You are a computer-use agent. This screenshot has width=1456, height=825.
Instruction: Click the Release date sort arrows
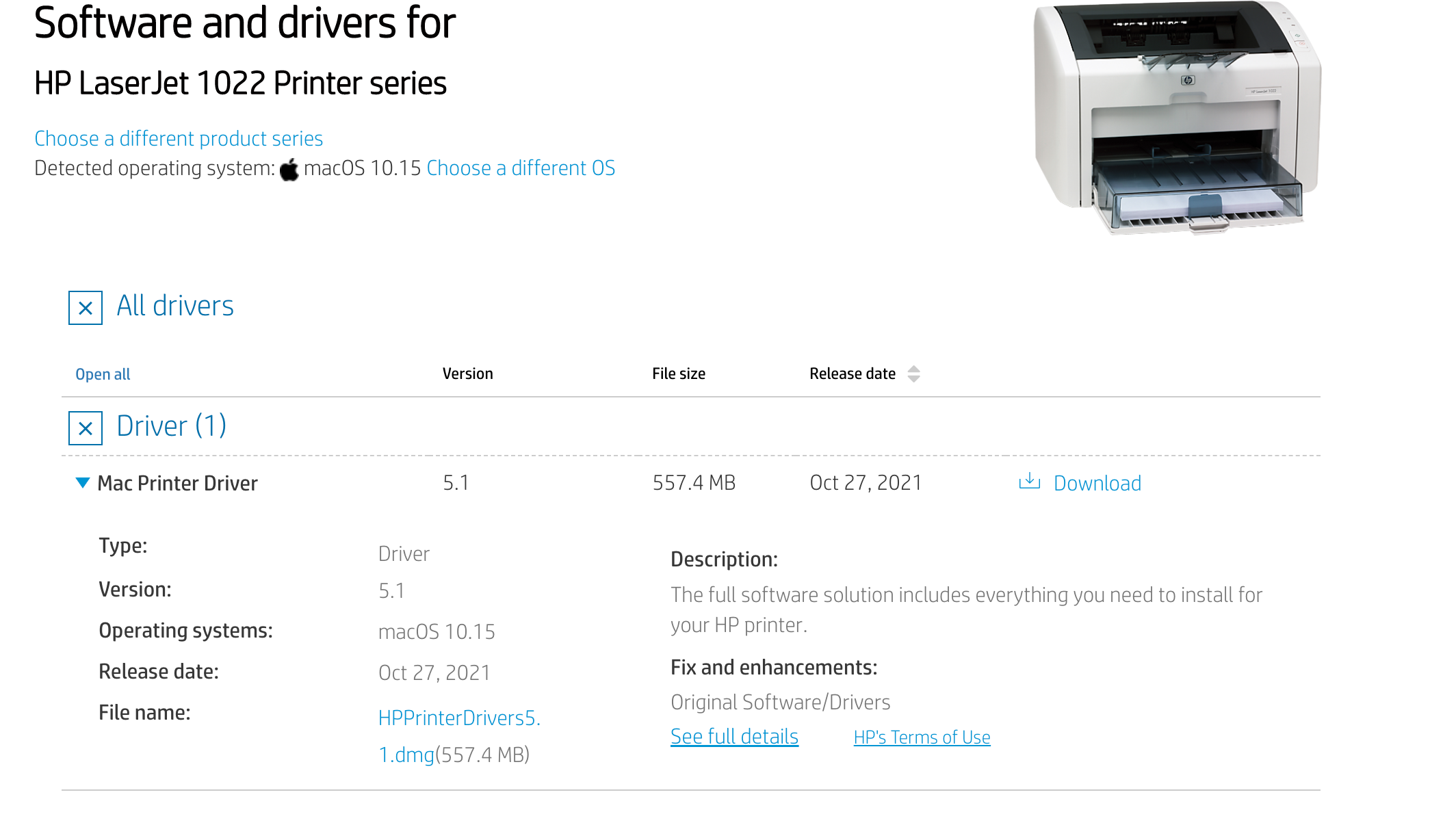click(913, 374)
